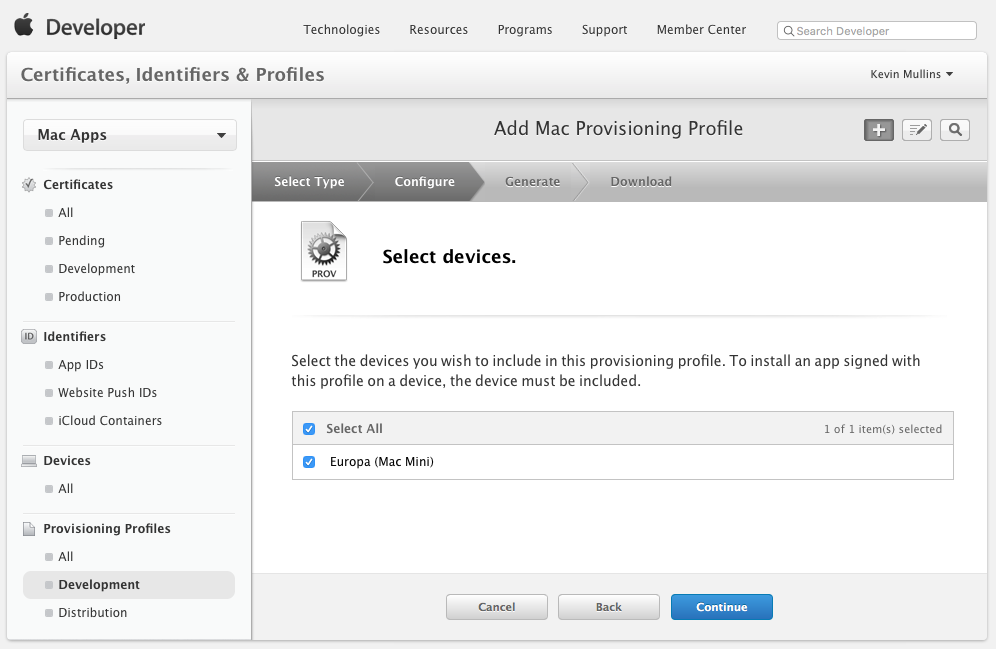Open the Programs menu
This screenshot has height=649, width=996.
click(x=525, y=30)
